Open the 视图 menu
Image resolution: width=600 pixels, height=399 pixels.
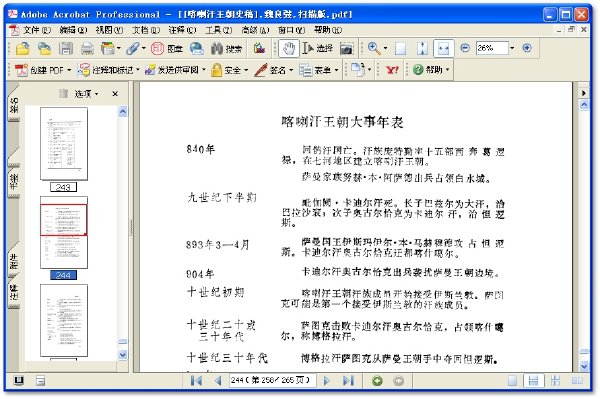[109, 30]
